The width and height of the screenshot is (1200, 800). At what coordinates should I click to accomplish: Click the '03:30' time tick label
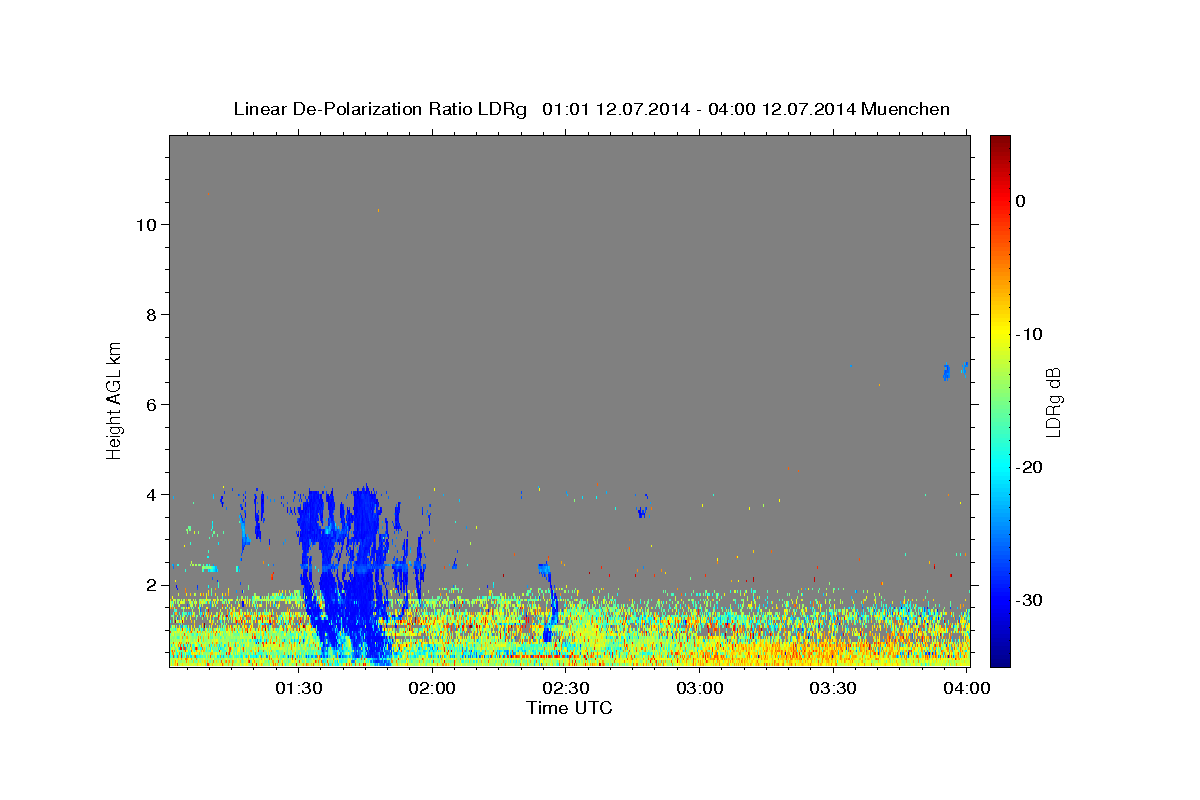coord(834,688)
